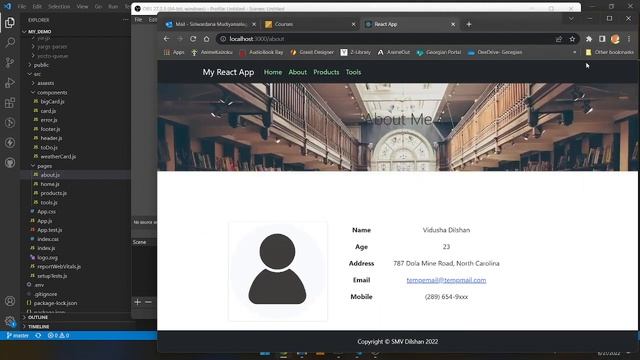640x360 pixels.
Task: Go to Tools in the React app navbar
Action: click(353, 72)
